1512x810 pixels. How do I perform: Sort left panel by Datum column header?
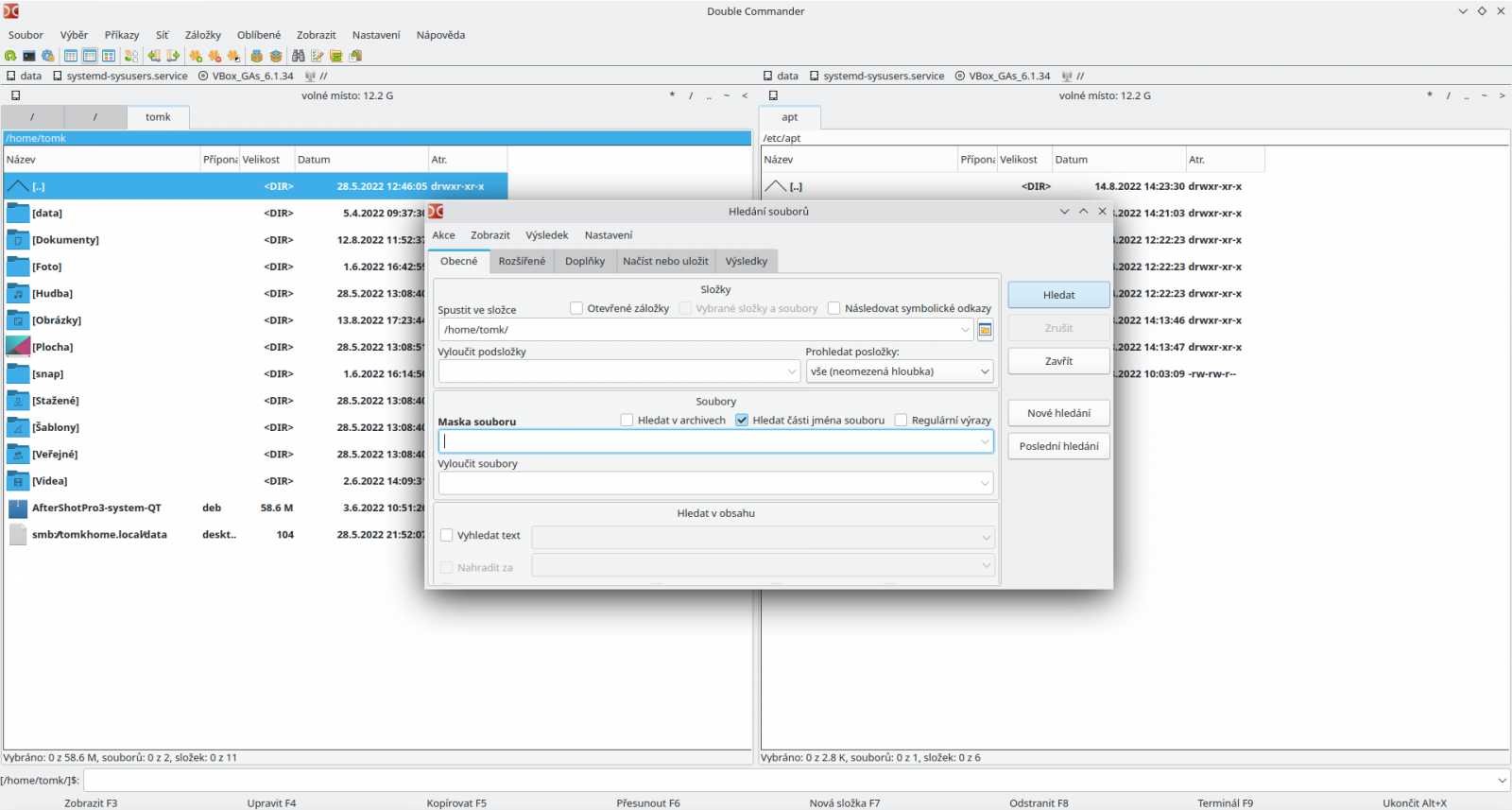[360, 160]
